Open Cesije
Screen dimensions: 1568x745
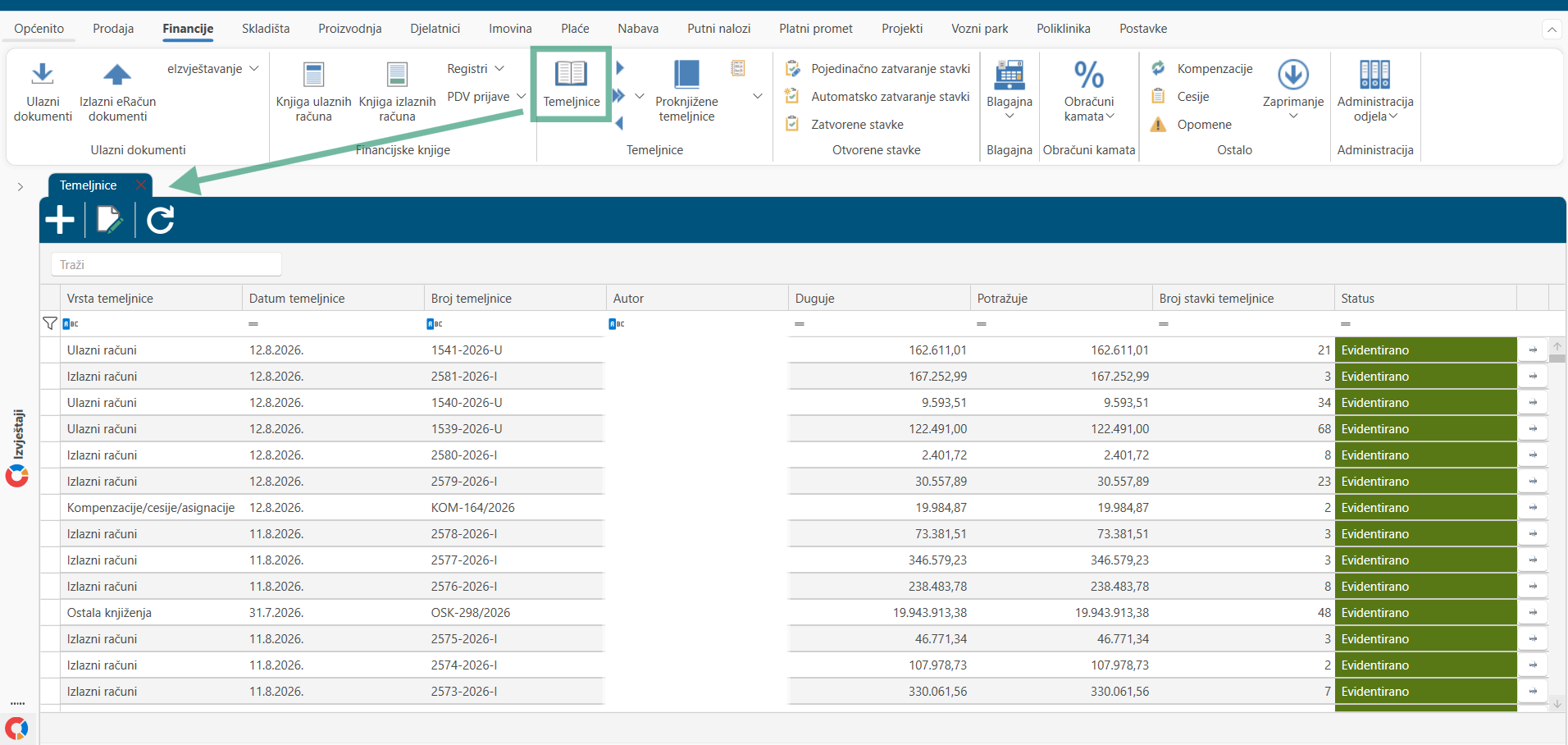tap(1181, 96)
